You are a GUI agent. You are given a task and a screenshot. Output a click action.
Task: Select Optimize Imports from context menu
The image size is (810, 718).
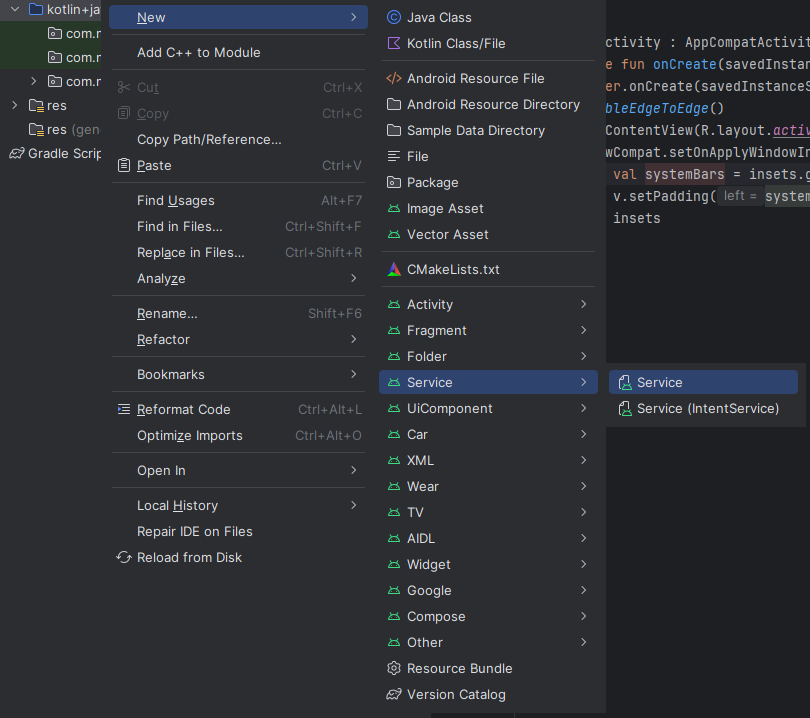point(190,435)
